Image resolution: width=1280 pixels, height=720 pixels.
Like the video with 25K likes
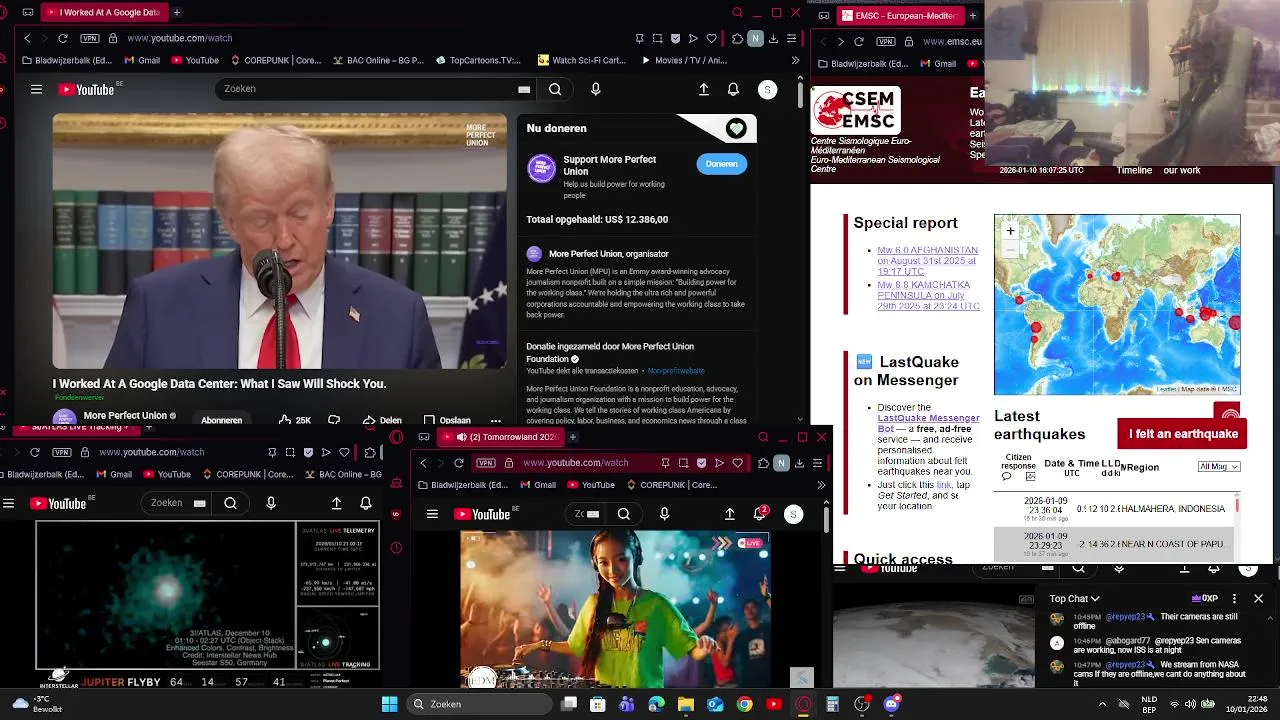295,420
